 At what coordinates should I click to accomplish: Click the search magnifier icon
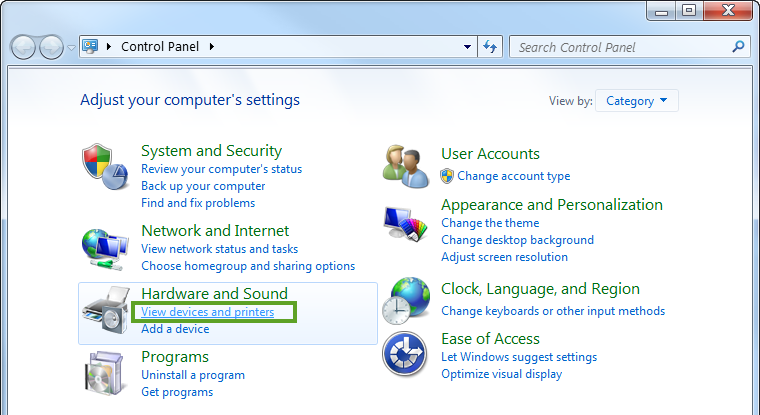738,47
